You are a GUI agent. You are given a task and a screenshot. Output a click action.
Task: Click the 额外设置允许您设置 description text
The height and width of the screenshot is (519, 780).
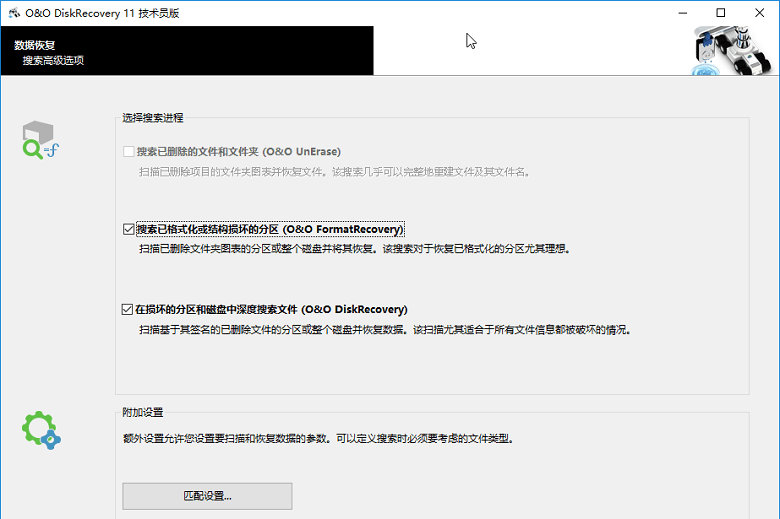[x=318, y=439]
